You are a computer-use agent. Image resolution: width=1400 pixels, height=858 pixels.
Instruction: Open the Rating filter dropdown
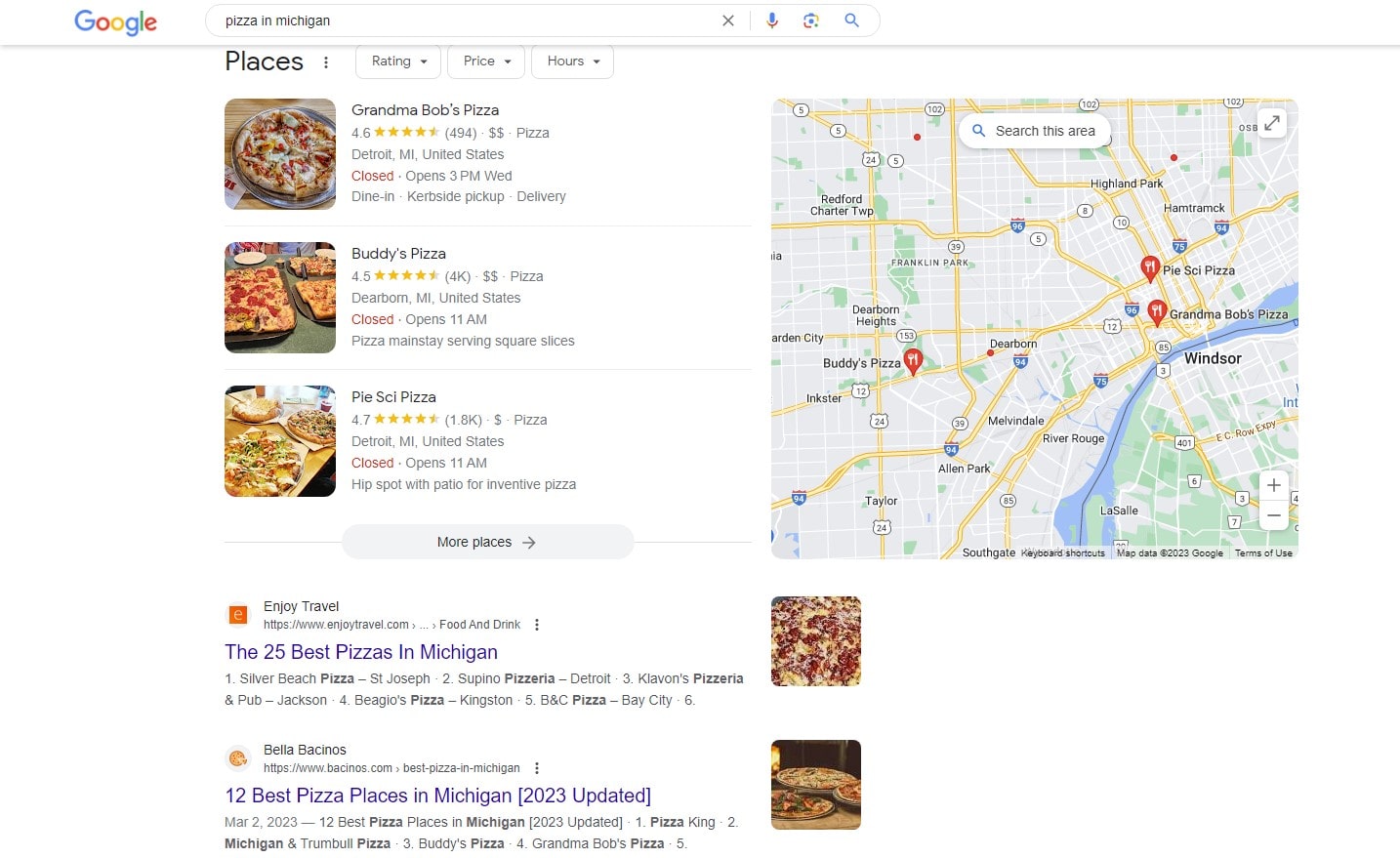click(x=397, y=61)
